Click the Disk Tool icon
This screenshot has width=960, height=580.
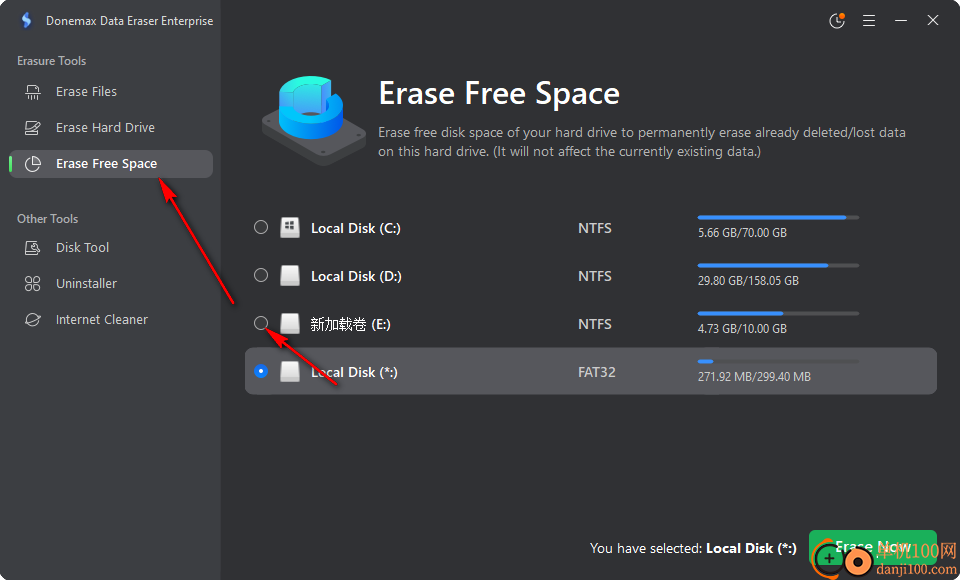[32, 247]
